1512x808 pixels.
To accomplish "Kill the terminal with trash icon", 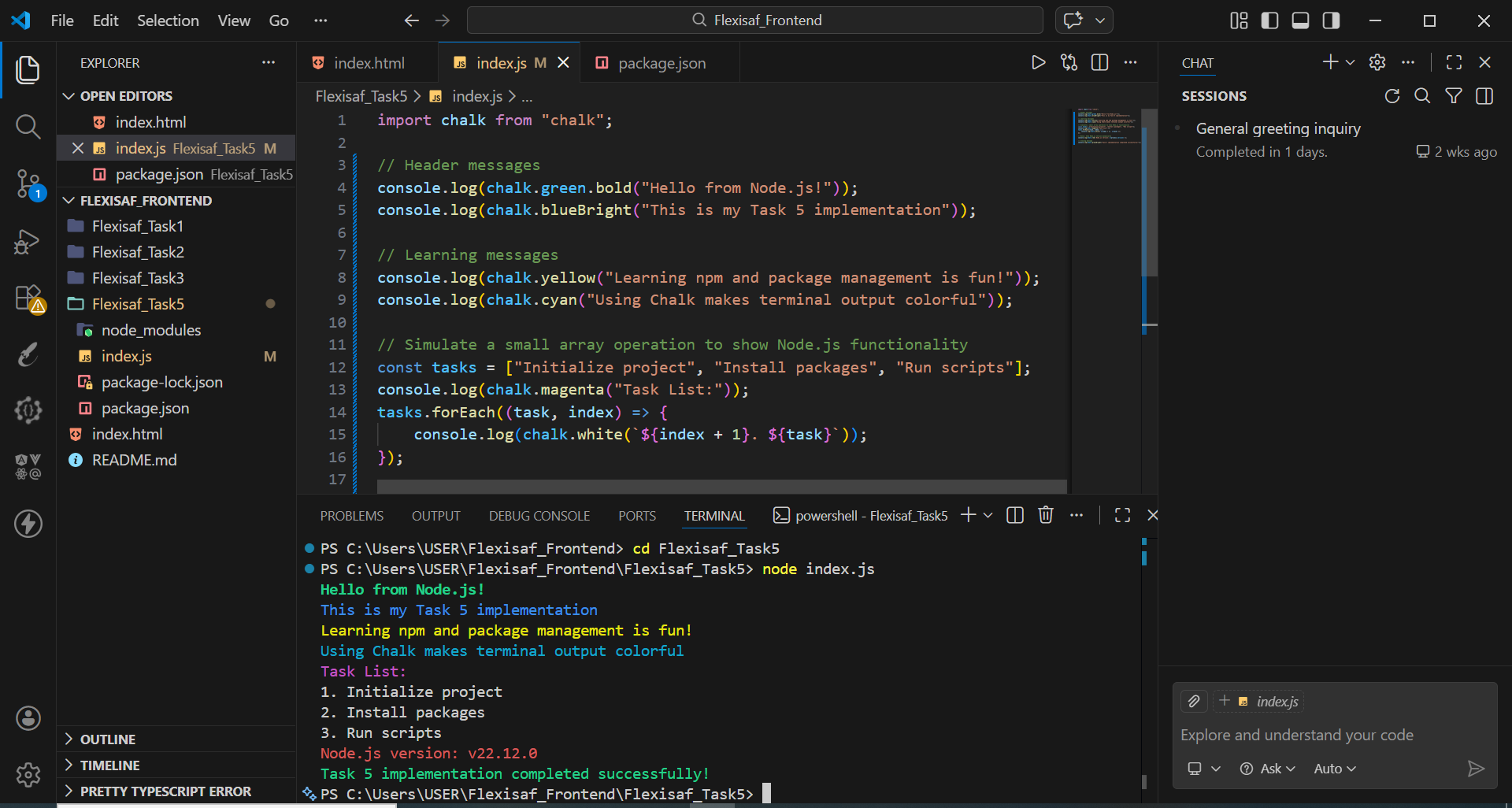I will click(x=1045, y=515).
